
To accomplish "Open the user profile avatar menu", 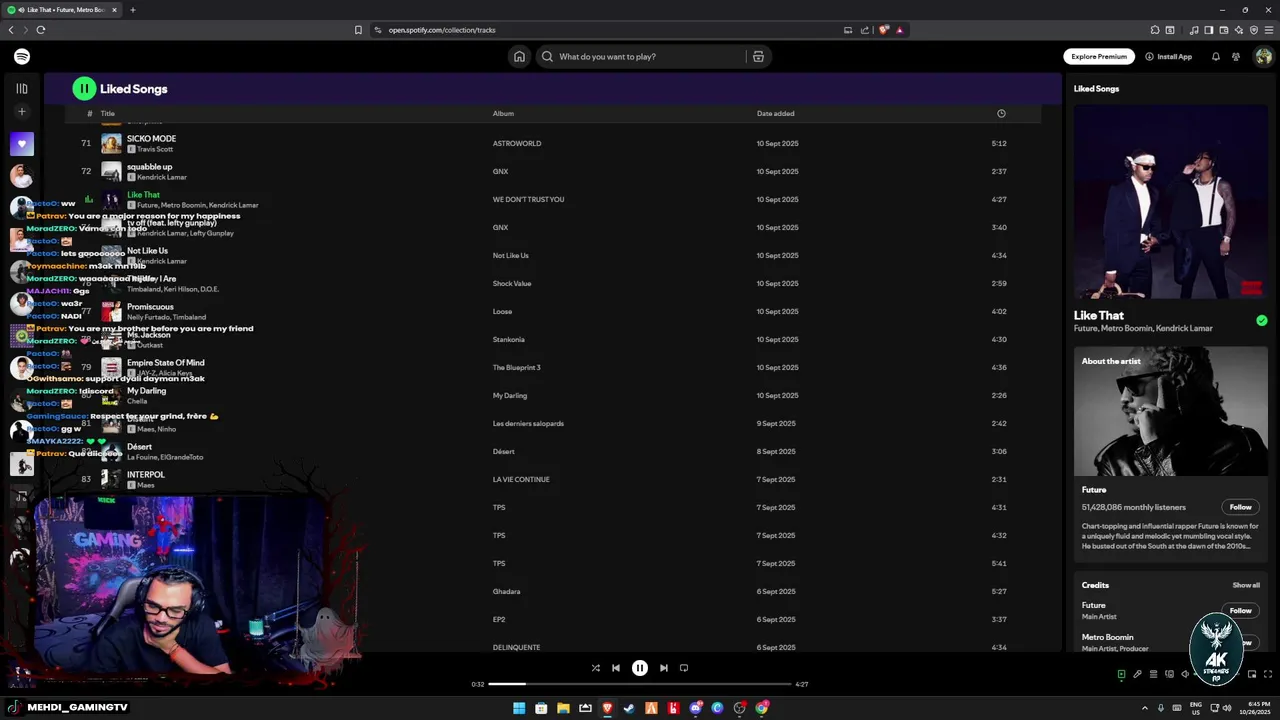I will (1263, 57).
